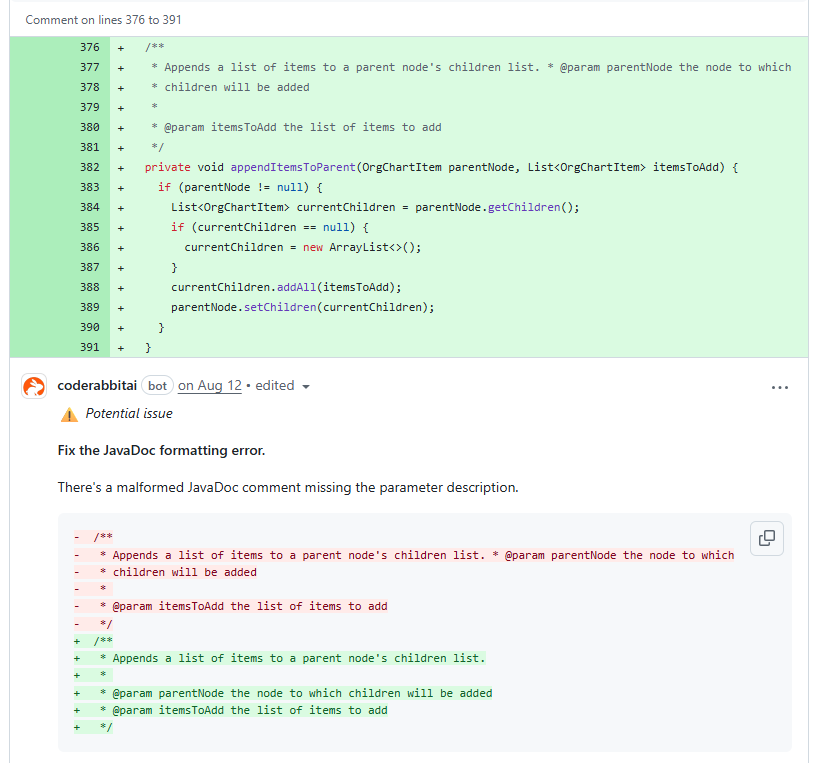Select line number 382 in the diff

pyautogui.click(x=89, y=167)
